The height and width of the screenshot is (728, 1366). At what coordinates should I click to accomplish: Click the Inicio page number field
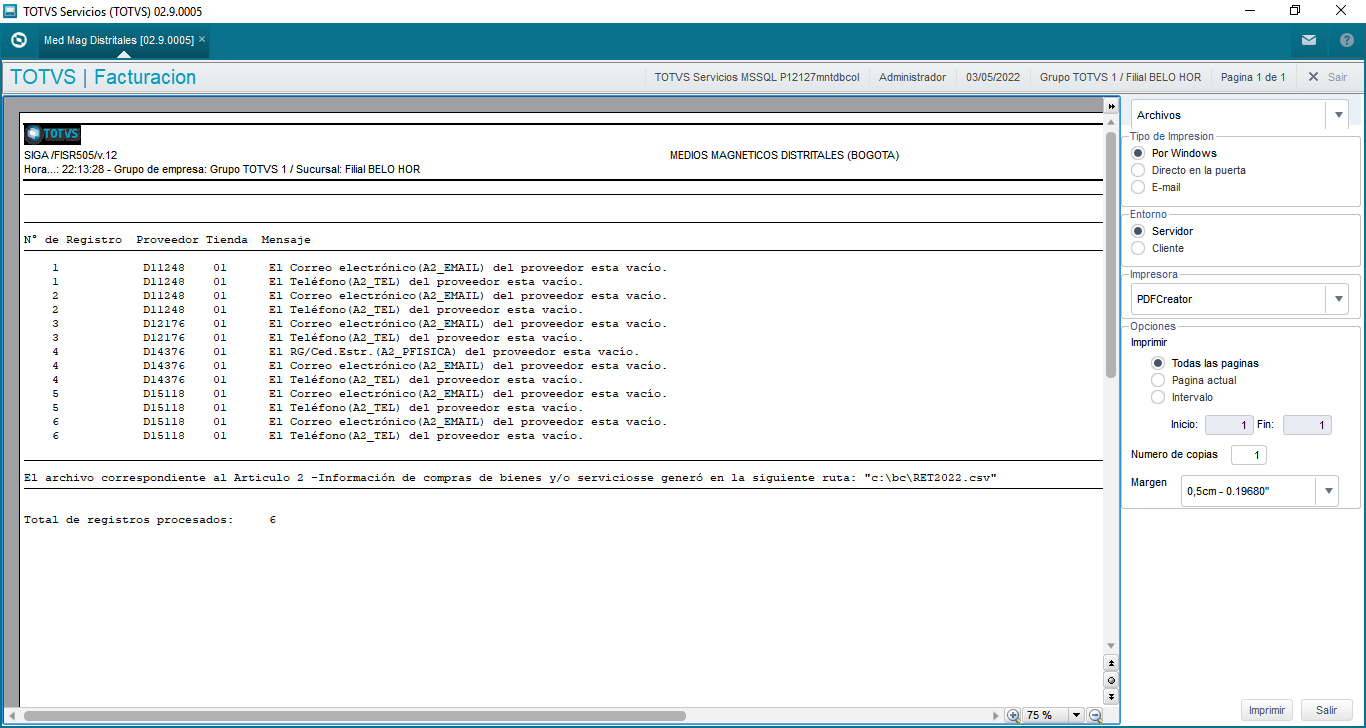1229,425
